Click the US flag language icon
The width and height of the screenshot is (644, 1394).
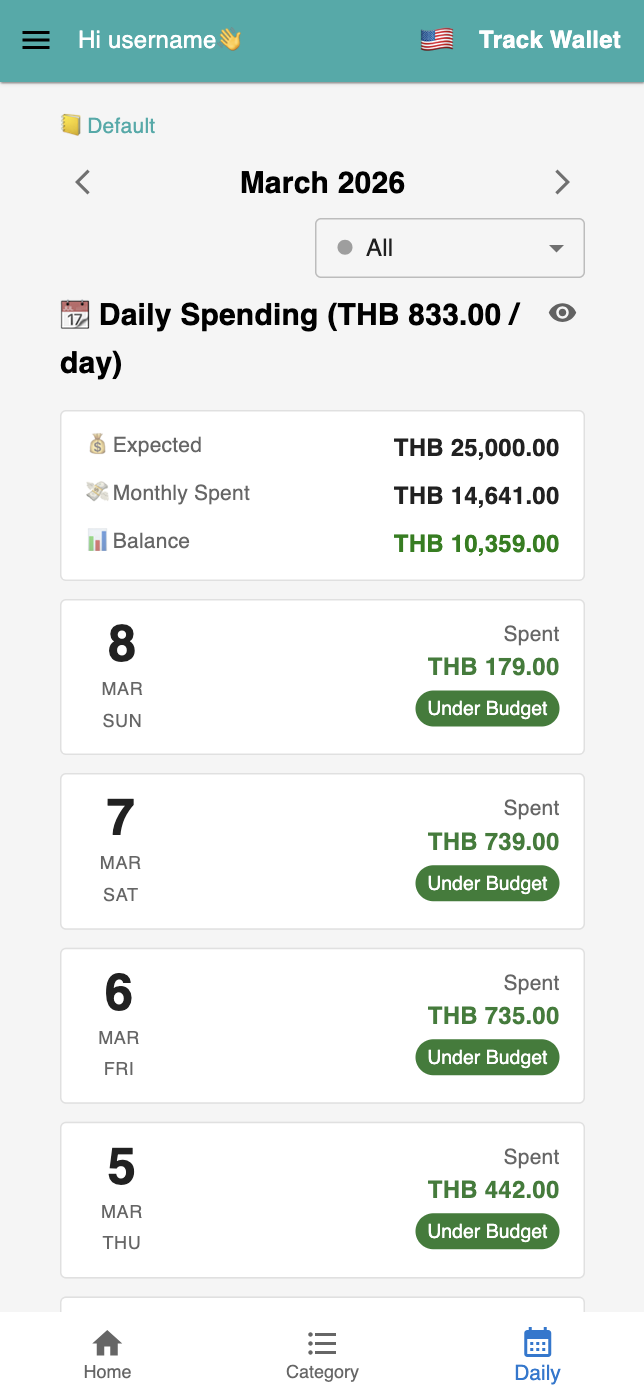(437, 40)
